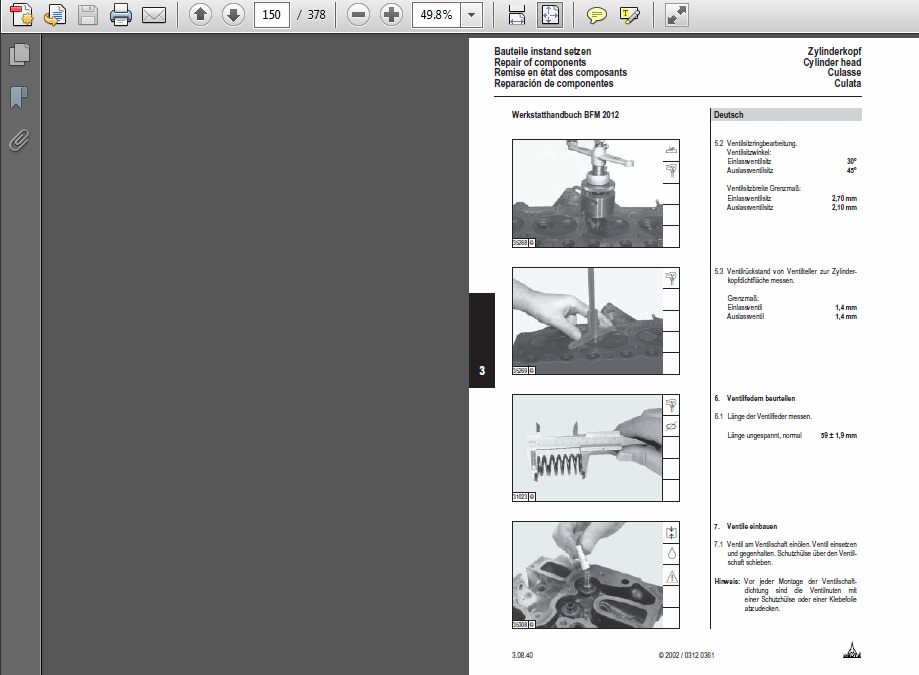919x675 pixels.
Task: Open the Page Thumbnails panel
Action: [19, 54]
